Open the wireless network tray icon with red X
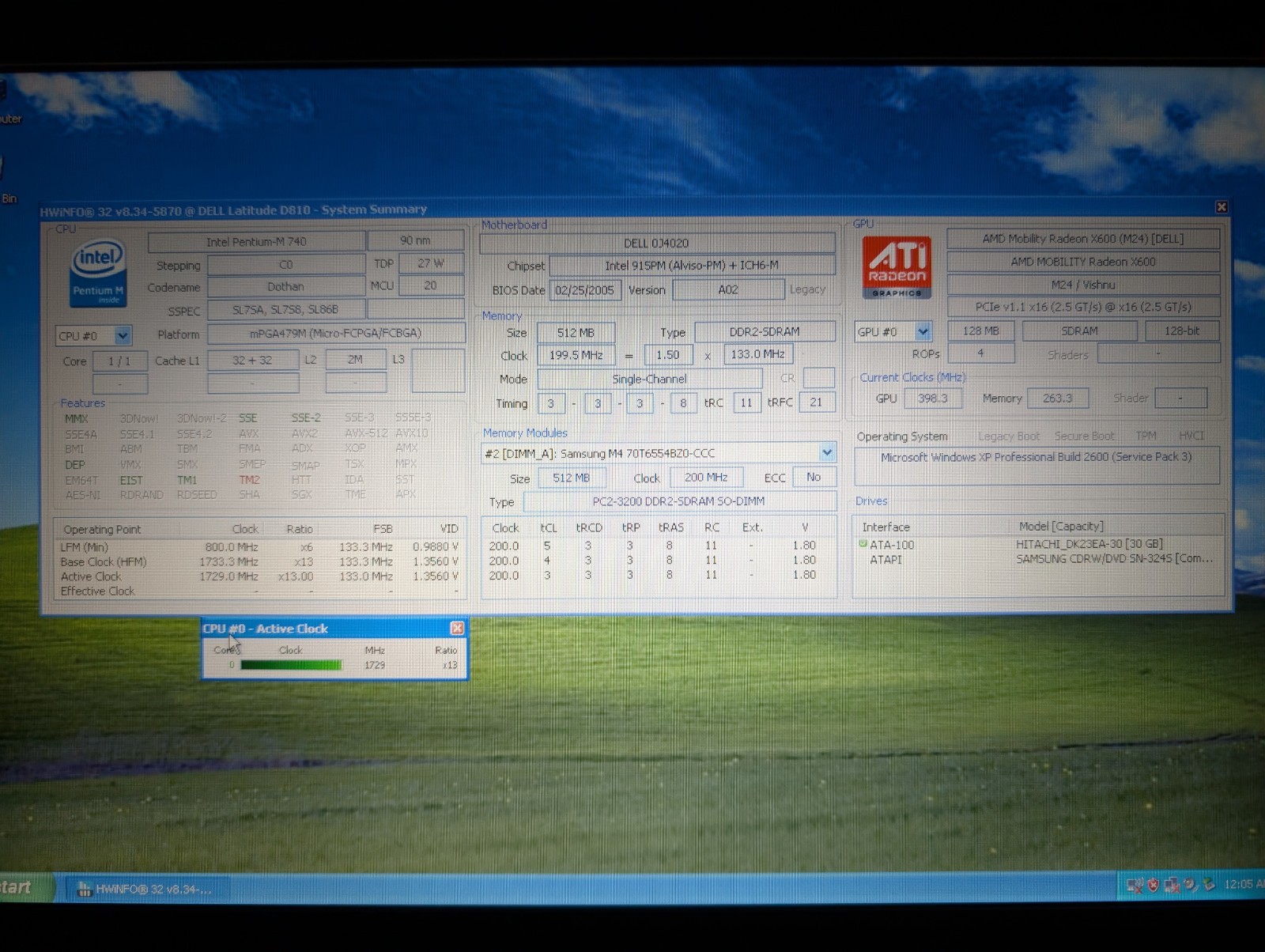Viewport: 1265px width, 952px height. 1135,886
